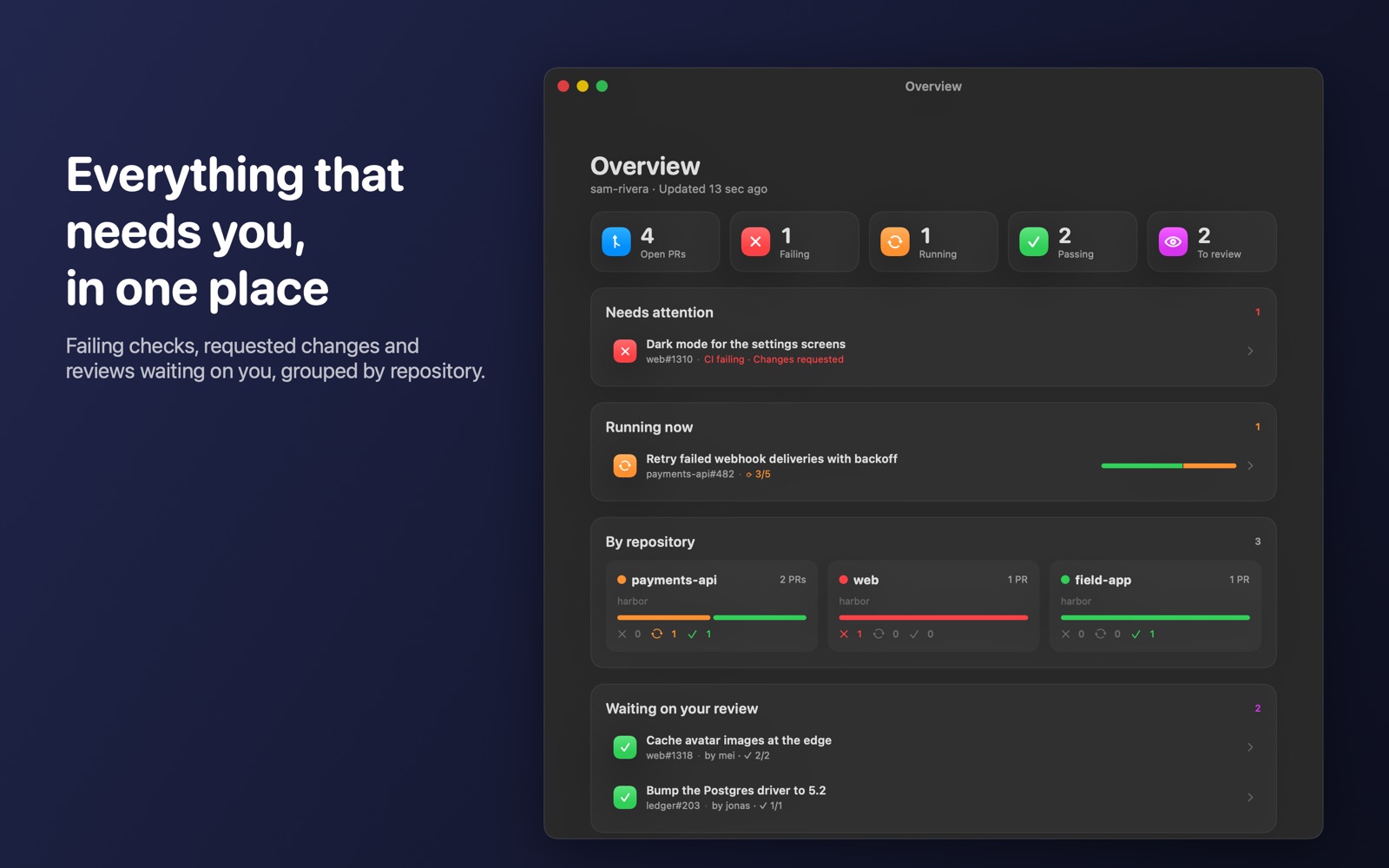Open the payments-api repository card
1389x868 pixels.
coord(712,606)
